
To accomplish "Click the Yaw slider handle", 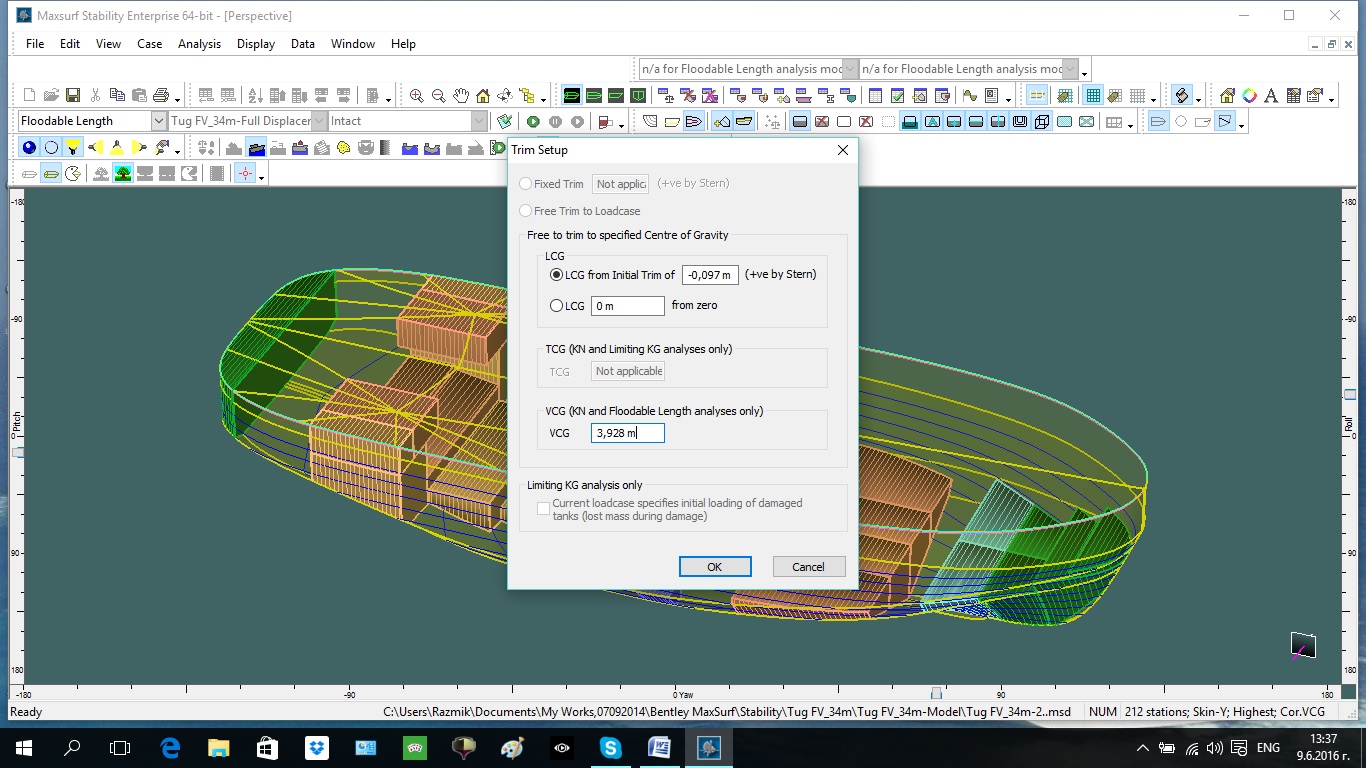I will 936,693.
